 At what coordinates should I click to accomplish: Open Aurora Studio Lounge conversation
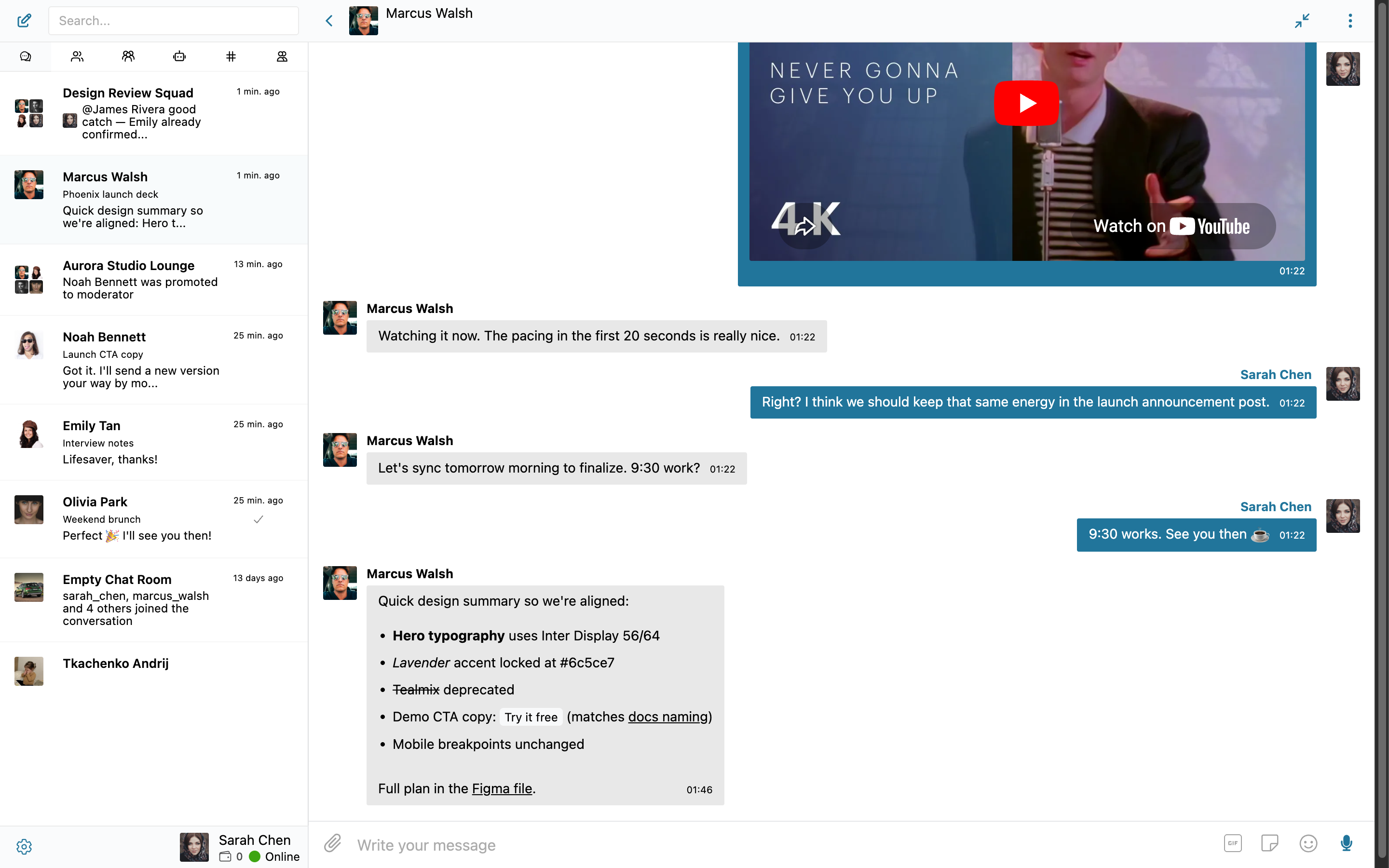(154, 280)
